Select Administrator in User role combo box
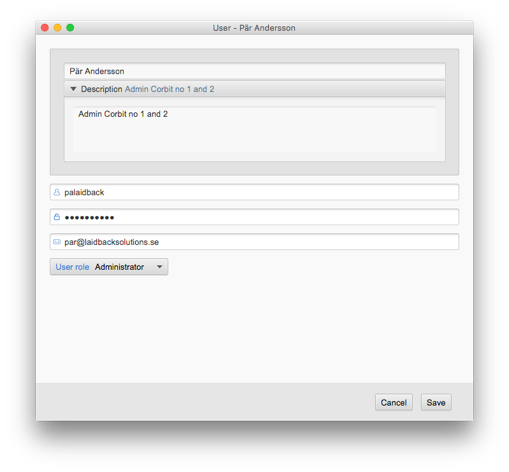The height and width of the screenshot is (472, 509). point(119,267)
